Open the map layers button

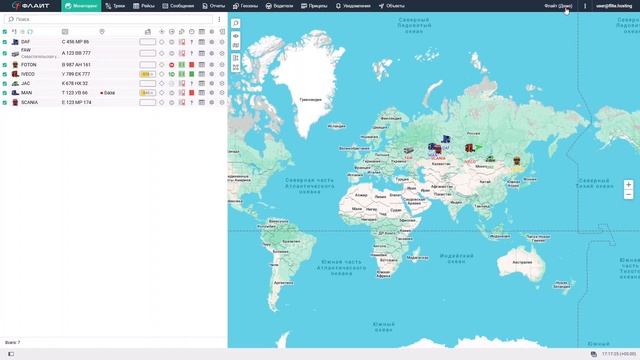point(236,45)
